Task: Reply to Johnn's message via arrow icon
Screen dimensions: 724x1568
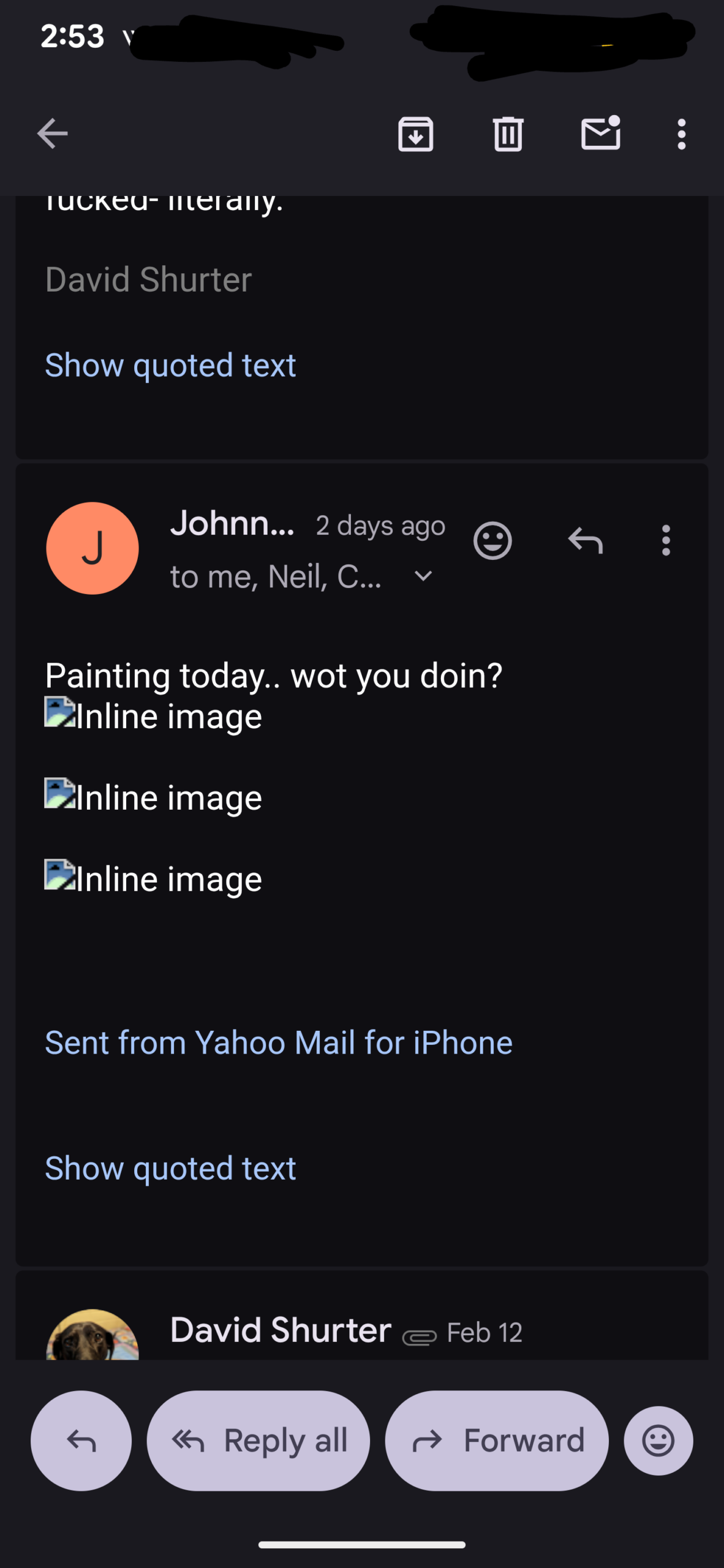Action: (x=586, y=541)
